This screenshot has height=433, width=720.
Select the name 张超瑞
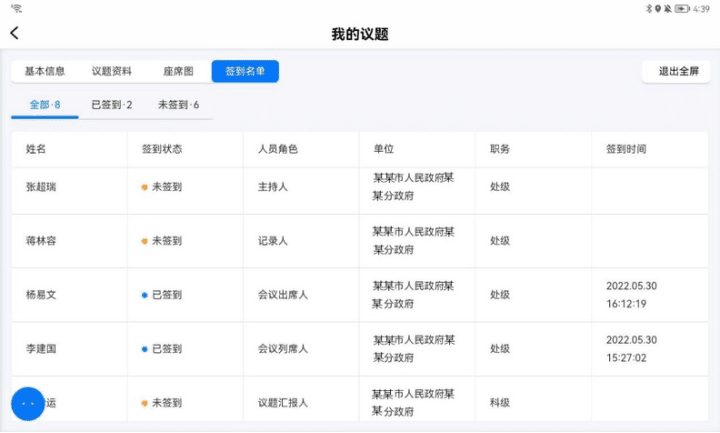tap(41, 187)
